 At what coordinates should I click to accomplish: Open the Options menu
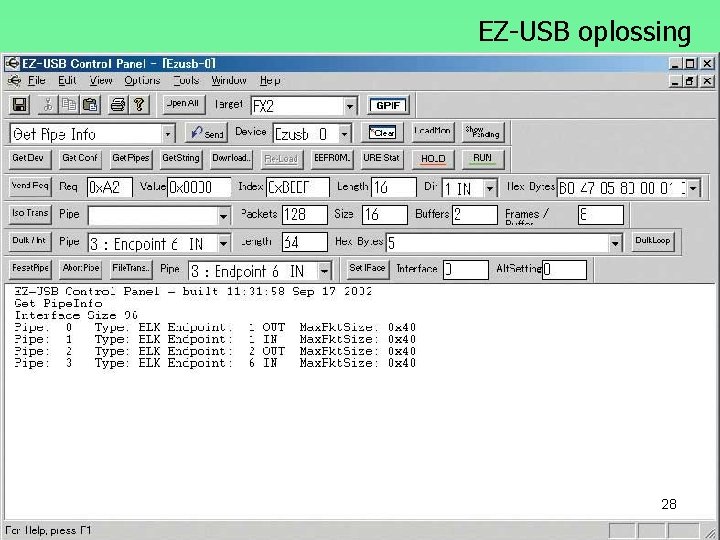pos(142,81)
